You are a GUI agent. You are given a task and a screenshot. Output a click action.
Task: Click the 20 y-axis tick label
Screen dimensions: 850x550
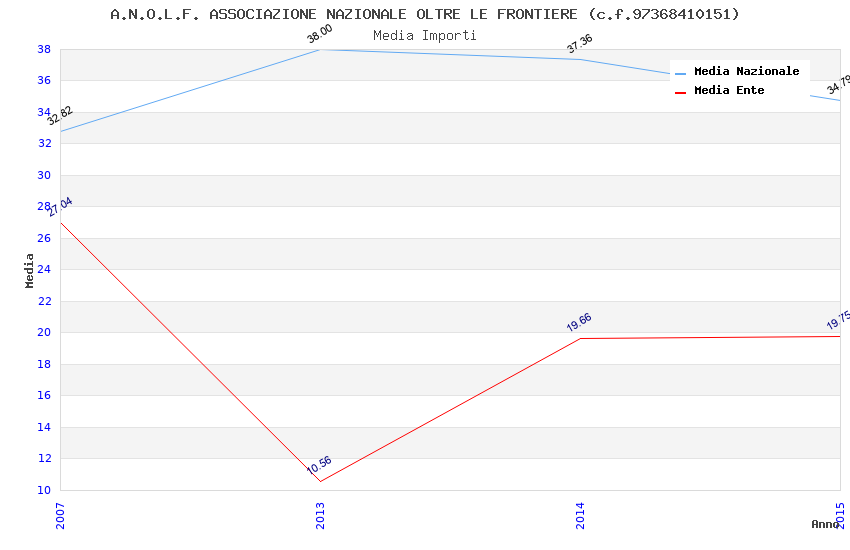(x=44, y=332)
